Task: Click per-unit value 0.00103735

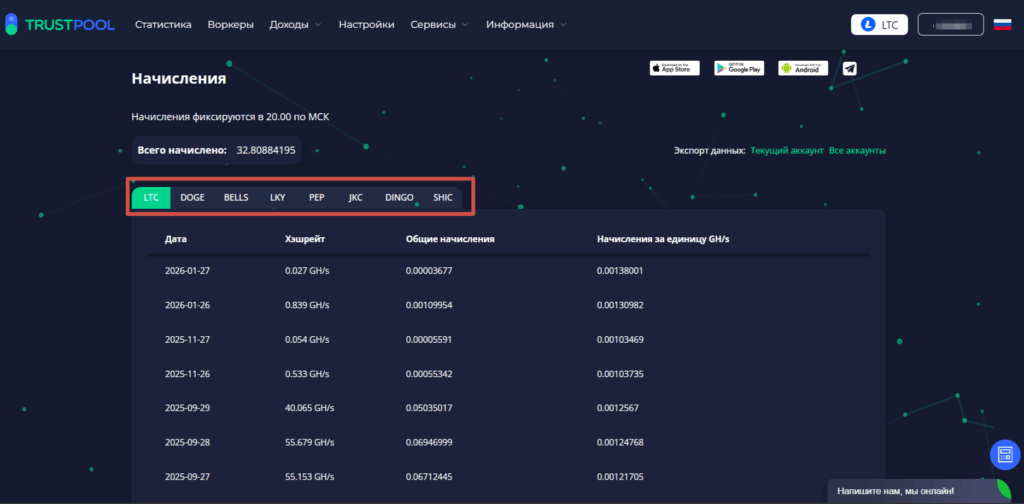Action: coord(620,374)
